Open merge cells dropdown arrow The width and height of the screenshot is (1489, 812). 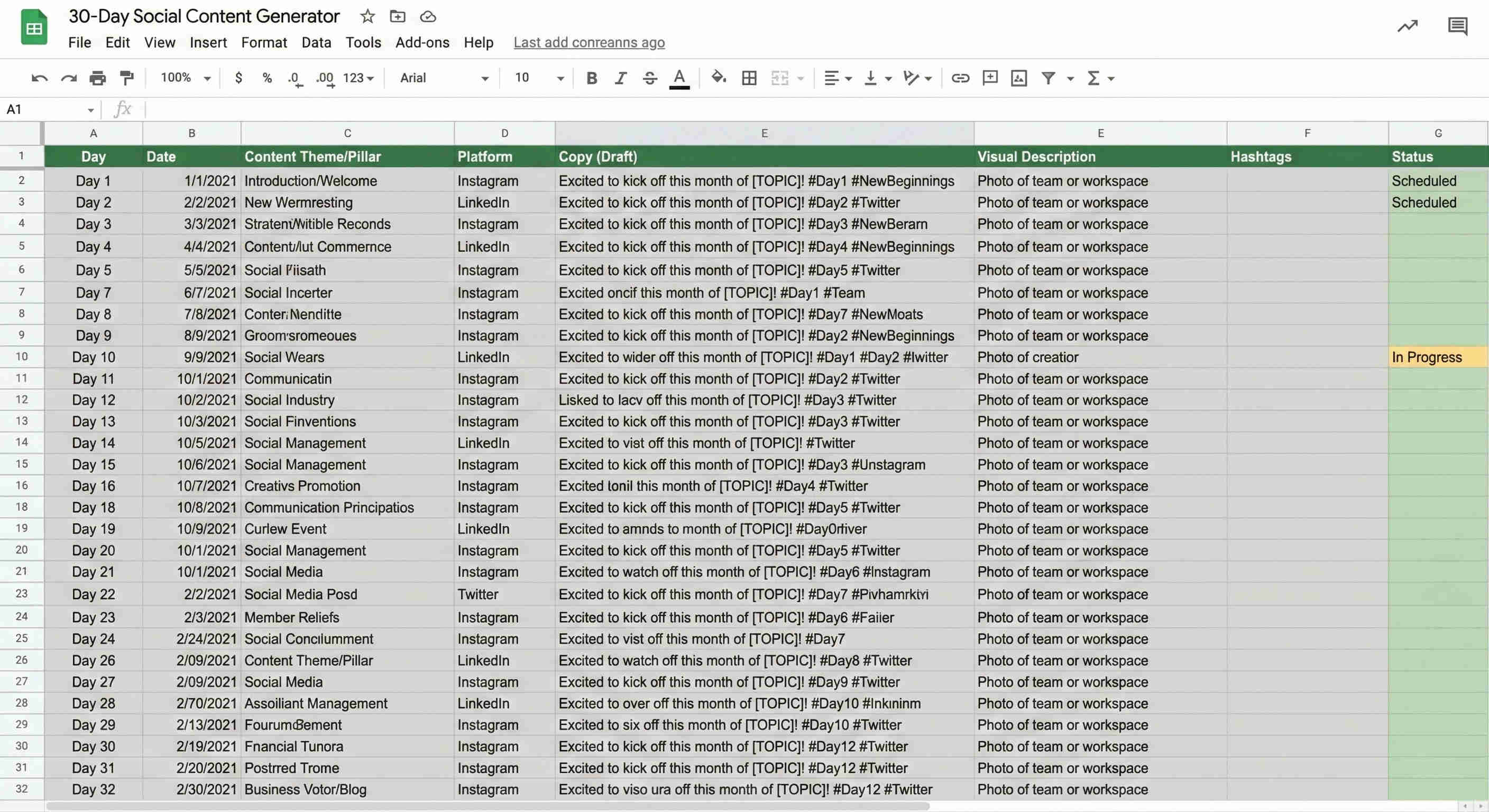click(x=801, y=79)
